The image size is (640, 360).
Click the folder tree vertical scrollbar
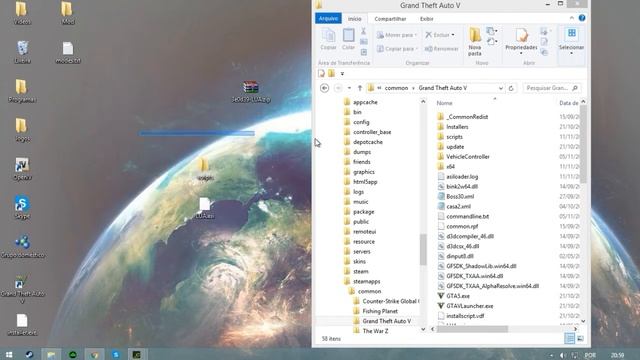(423, 250)
